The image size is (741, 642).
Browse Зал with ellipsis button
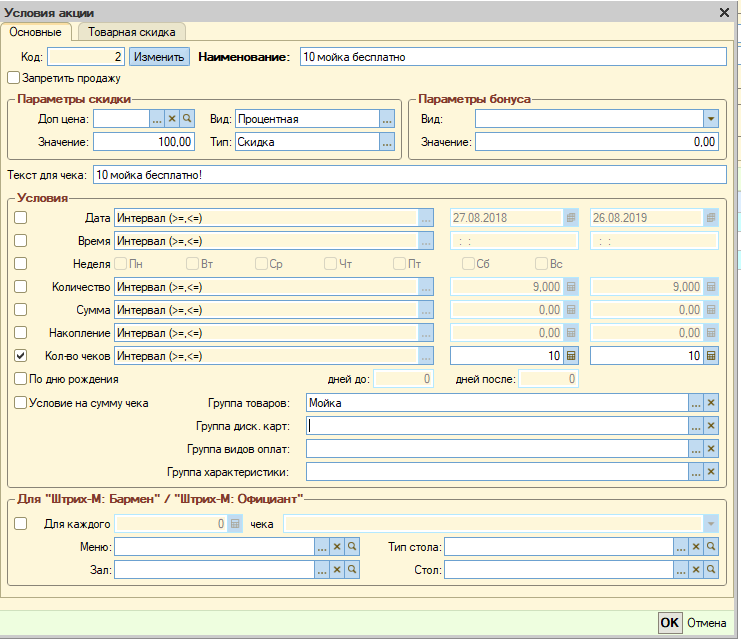pyautogui.click(x=322, y=569)
